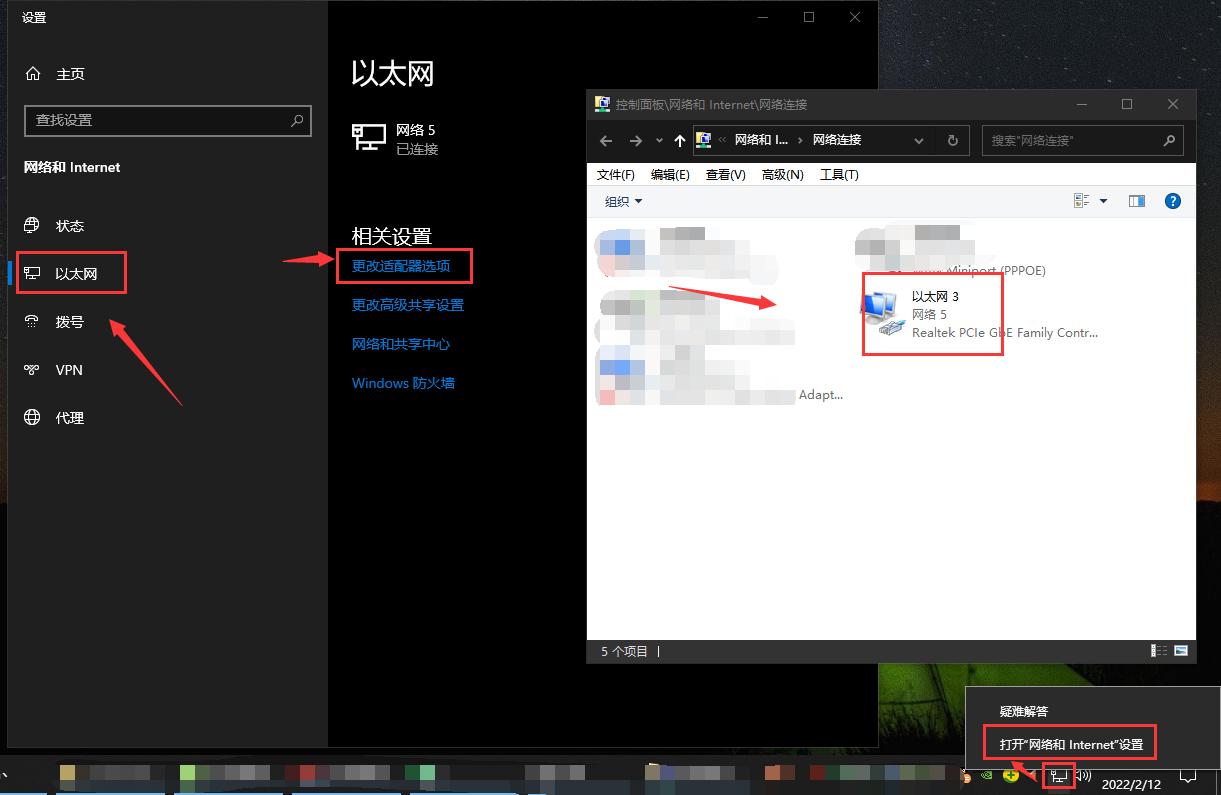Go up one level with the up arrow

tap(680, 141)
